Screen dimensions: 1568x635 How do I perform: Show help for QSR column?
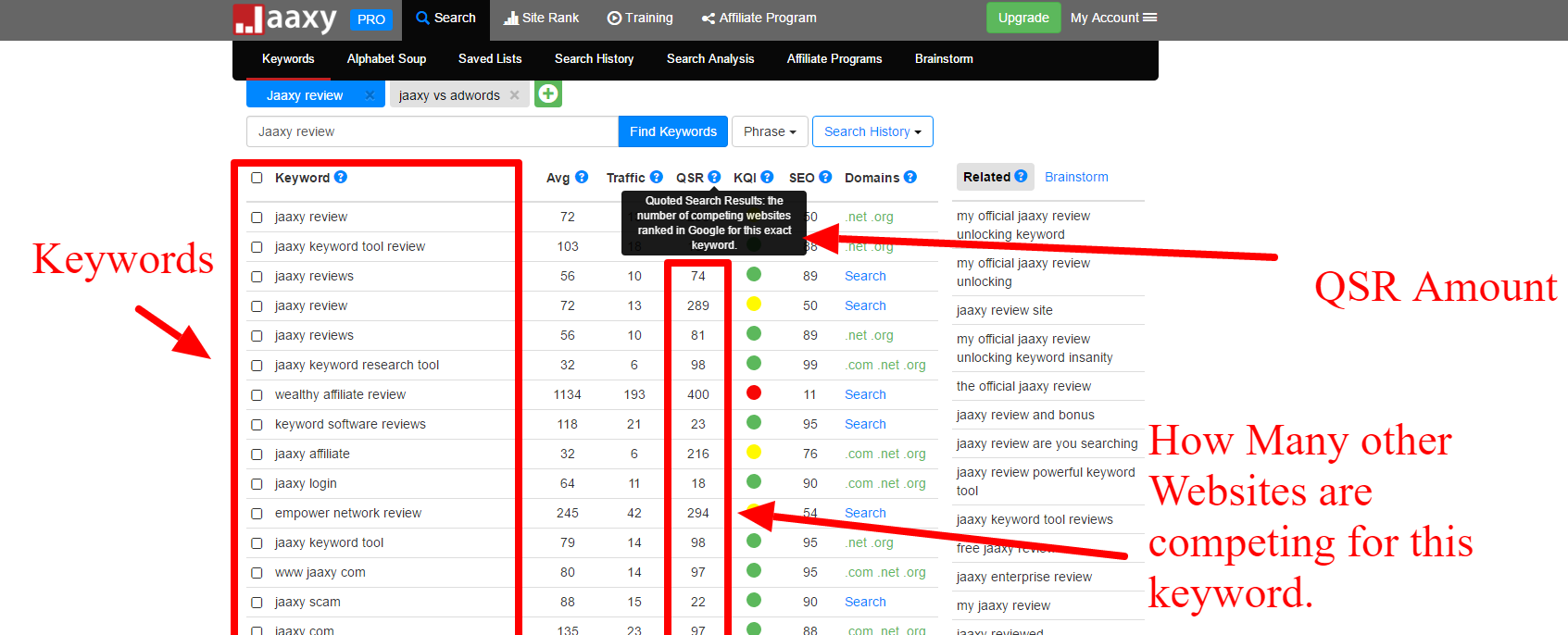coord(714,177)
